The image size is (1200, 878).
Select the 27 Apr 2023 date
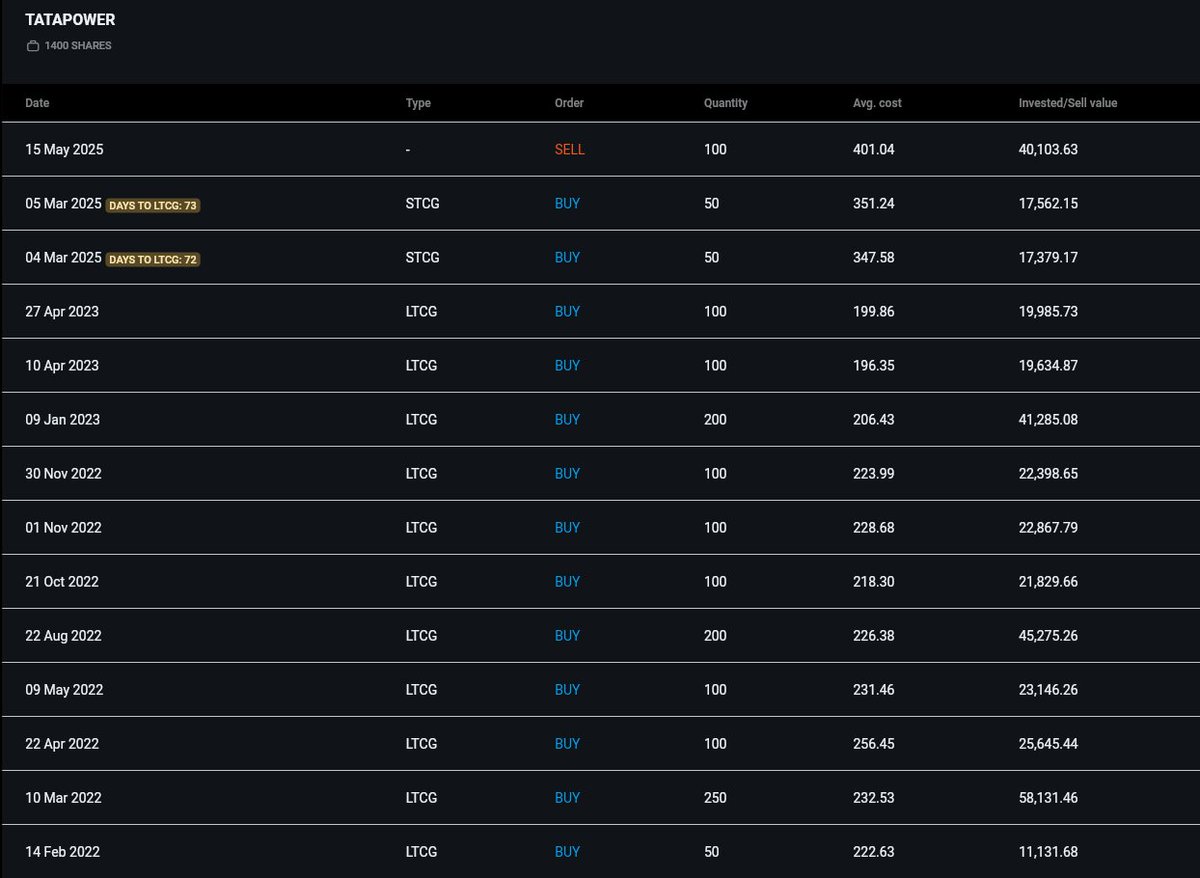click(62, 312)
